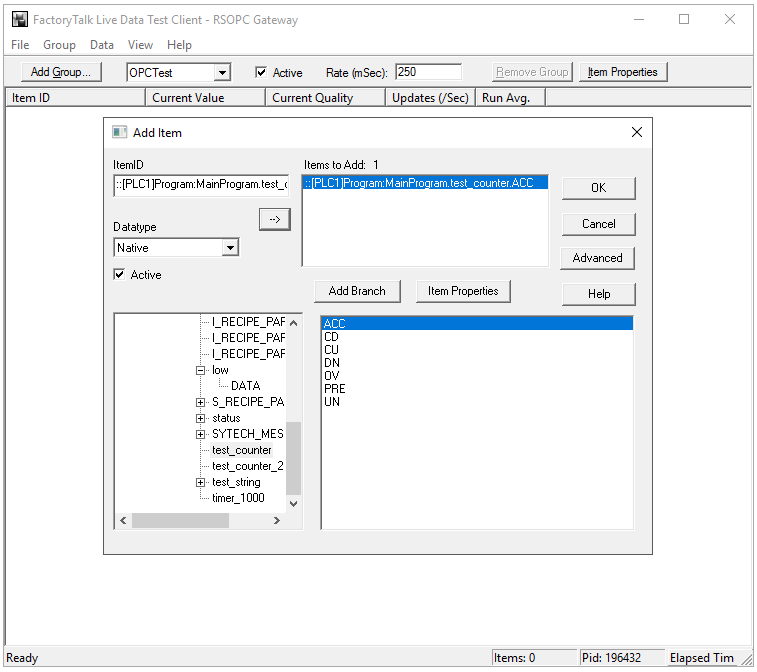Minimize the FactoryTalk window

coord(639,20)
